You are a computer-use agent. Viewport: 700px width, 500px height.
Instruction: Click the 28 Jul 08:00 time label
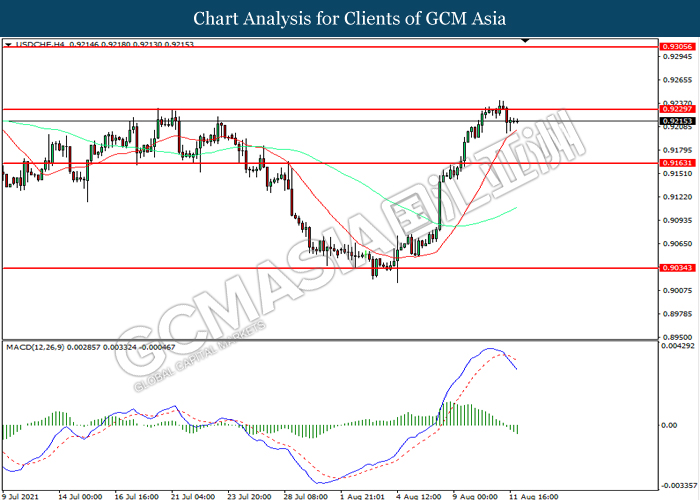305,496
